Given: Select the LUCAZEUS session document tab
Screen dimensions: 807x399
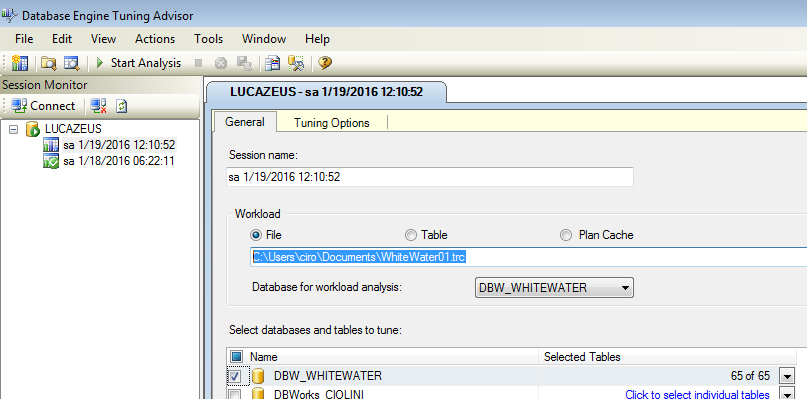Looking at the screenshot, I should (x=326, y=92).
